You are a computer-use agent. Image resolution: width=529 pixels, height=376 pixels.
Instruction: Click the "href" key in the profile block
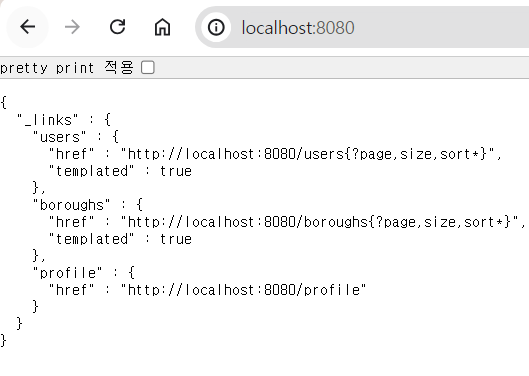pyautogui.click(x=72, y=290)
